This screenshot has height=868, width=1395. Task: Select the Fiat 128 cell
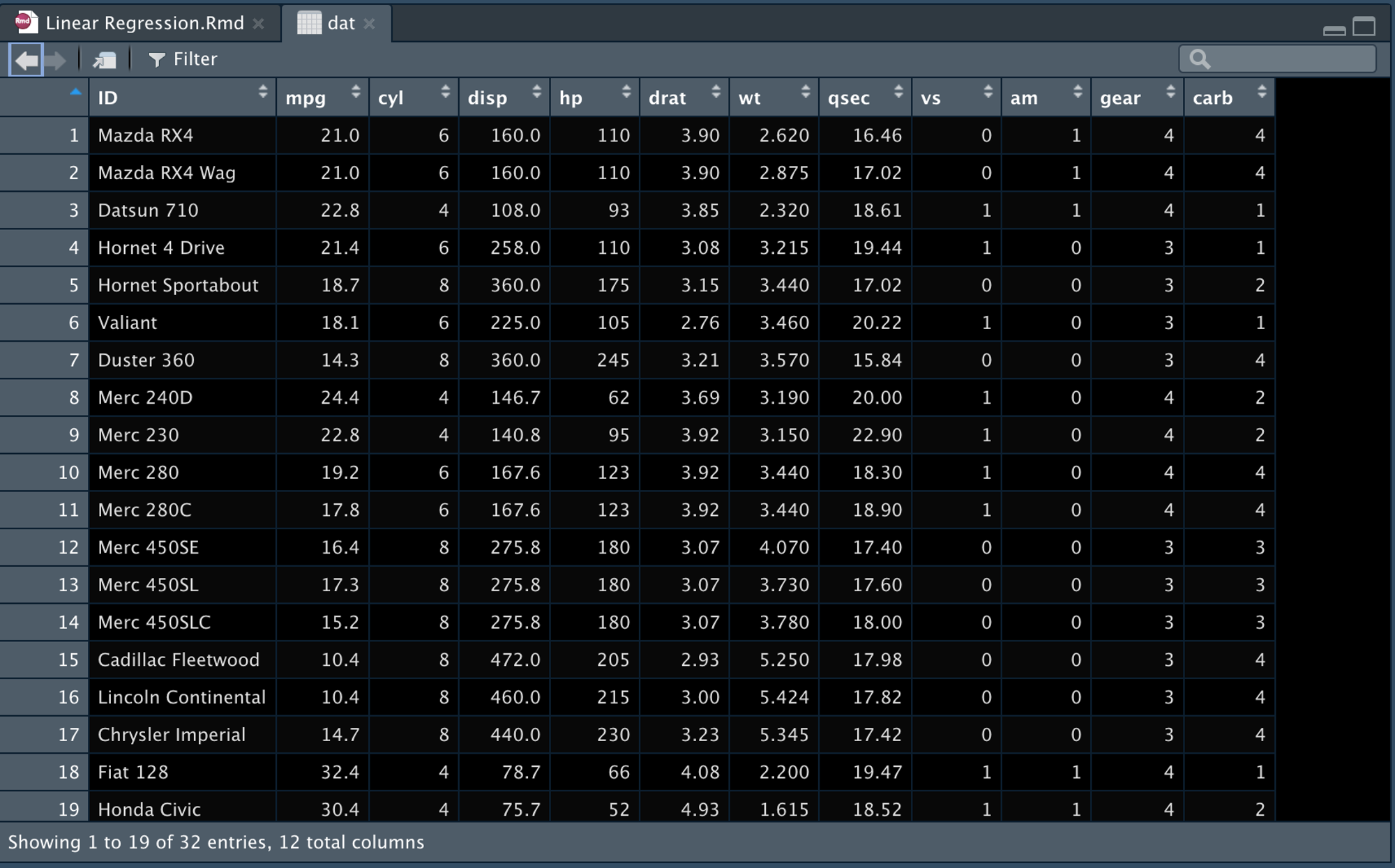tap(183, 772)
